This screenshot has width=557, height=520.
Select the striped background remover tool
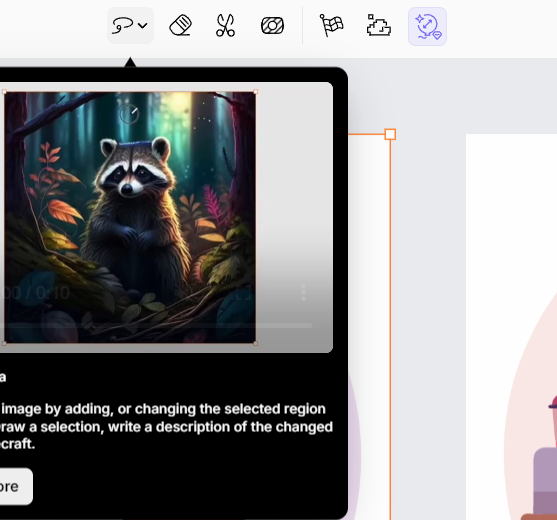272,26
